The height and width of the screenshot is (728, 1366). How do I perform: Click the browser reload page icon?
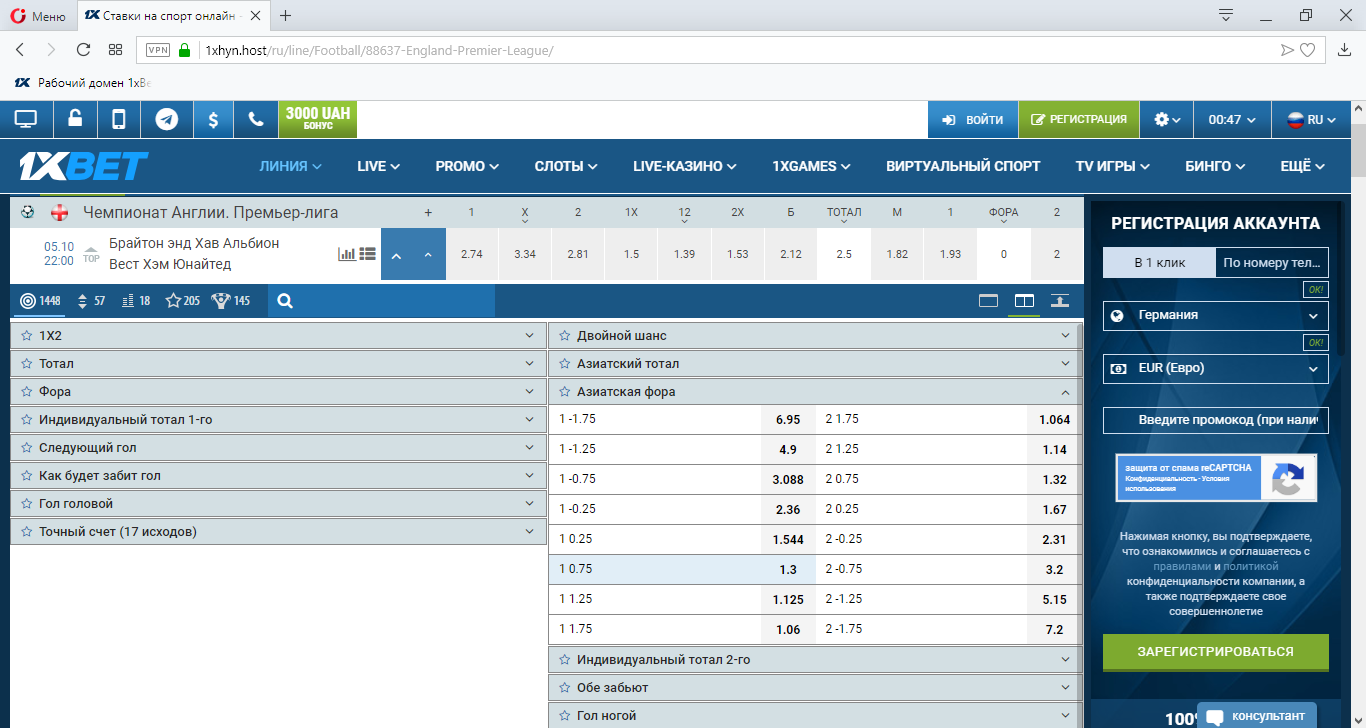click(x=83, y=50)
